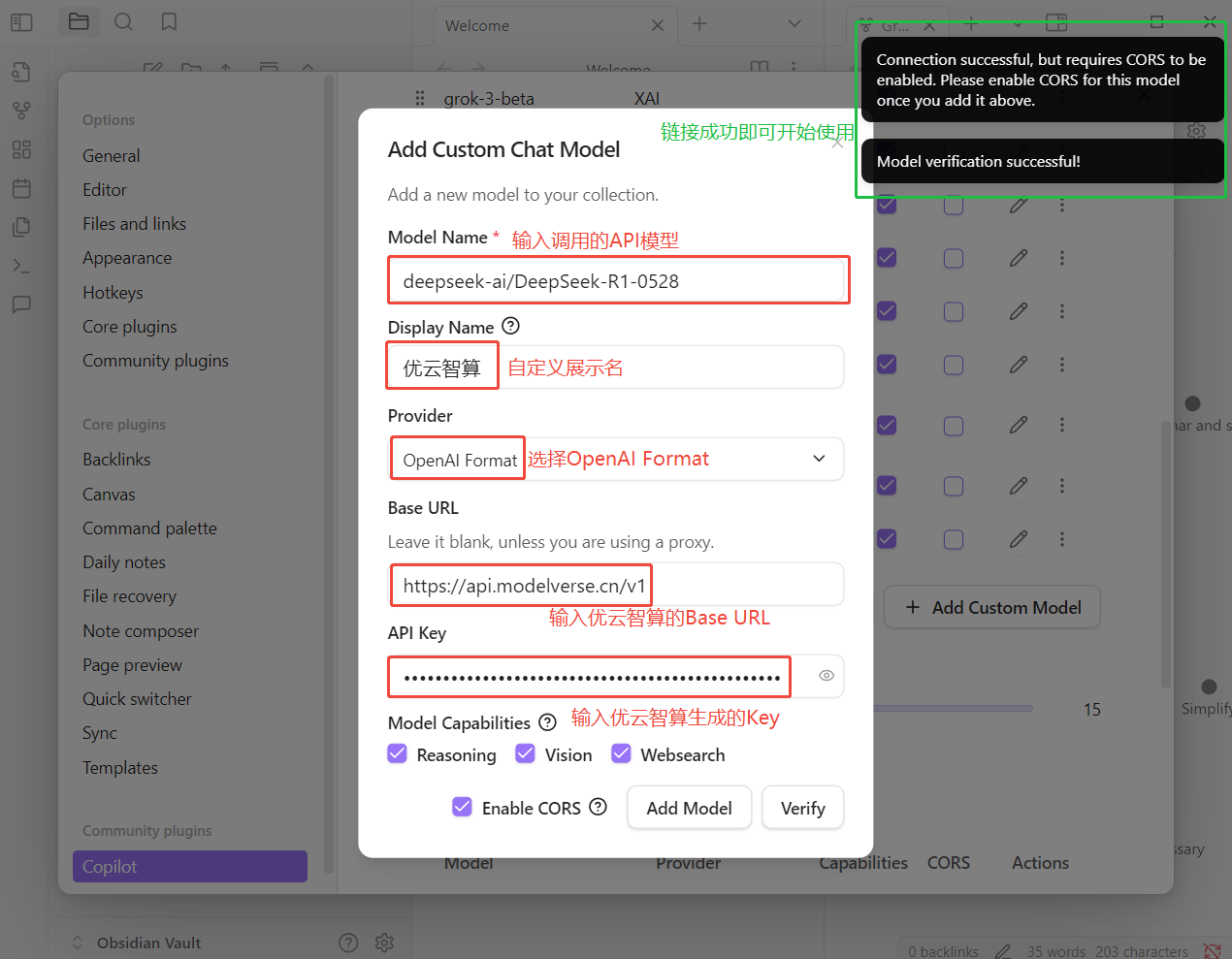
Task: Open the file explorer folder icon
Action: tap(79, 21)
